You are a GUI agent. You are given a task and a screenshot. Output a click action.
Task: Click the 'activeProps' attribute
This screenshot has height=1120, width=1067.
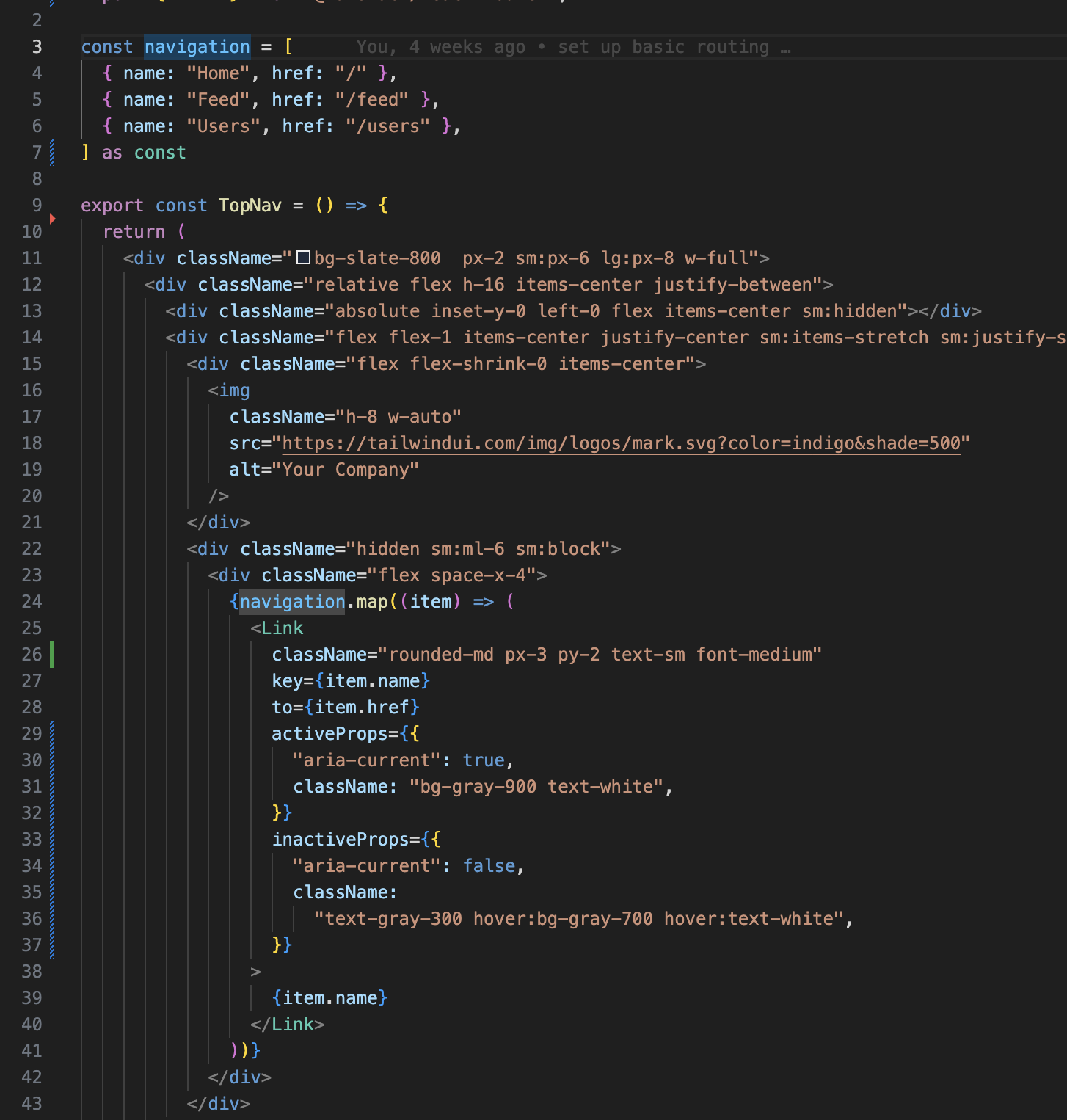tap(329, 734)
